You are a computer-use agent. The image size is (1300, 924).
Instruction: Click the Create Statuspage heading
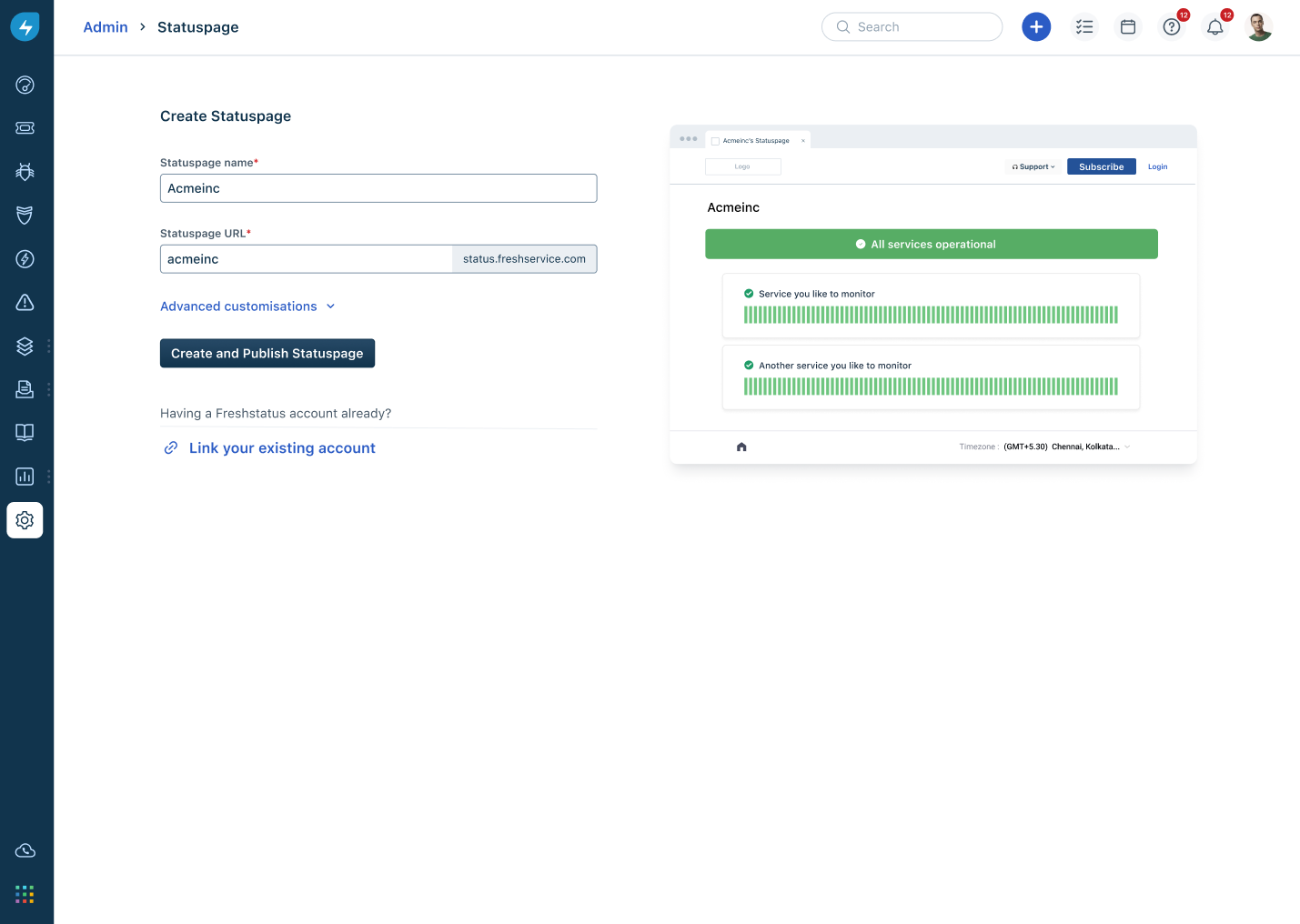[x=226, y=116]
